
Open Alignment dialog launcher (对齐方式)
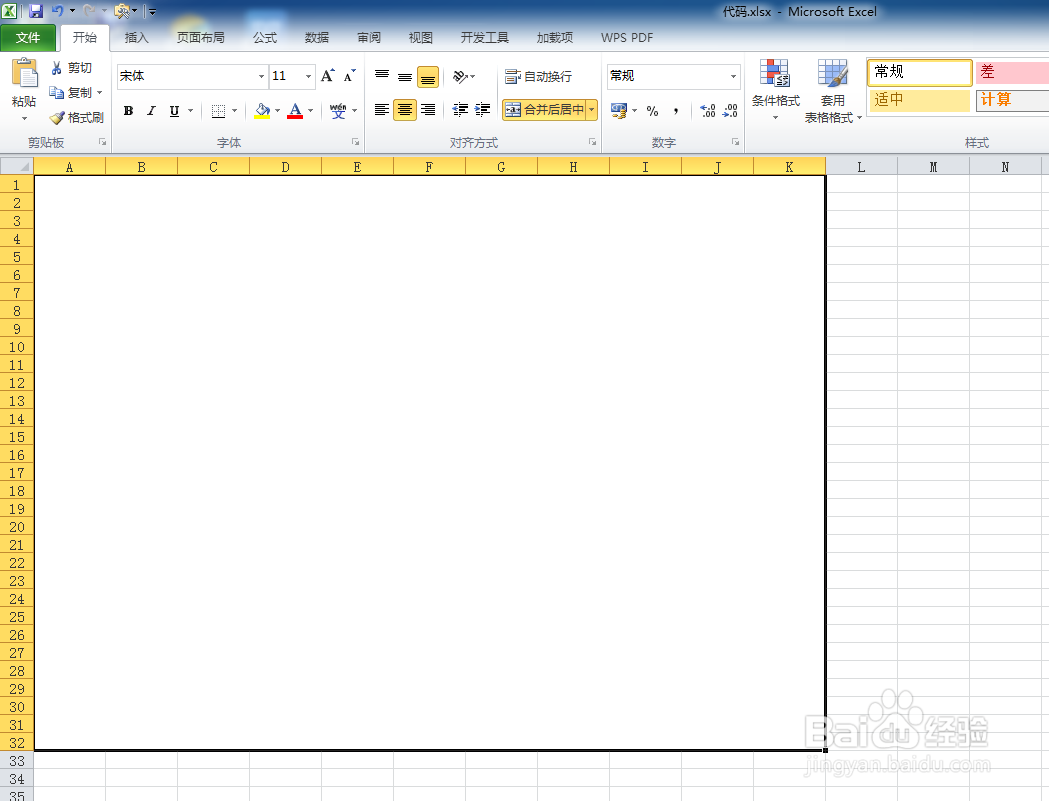[x=592, y=142]
